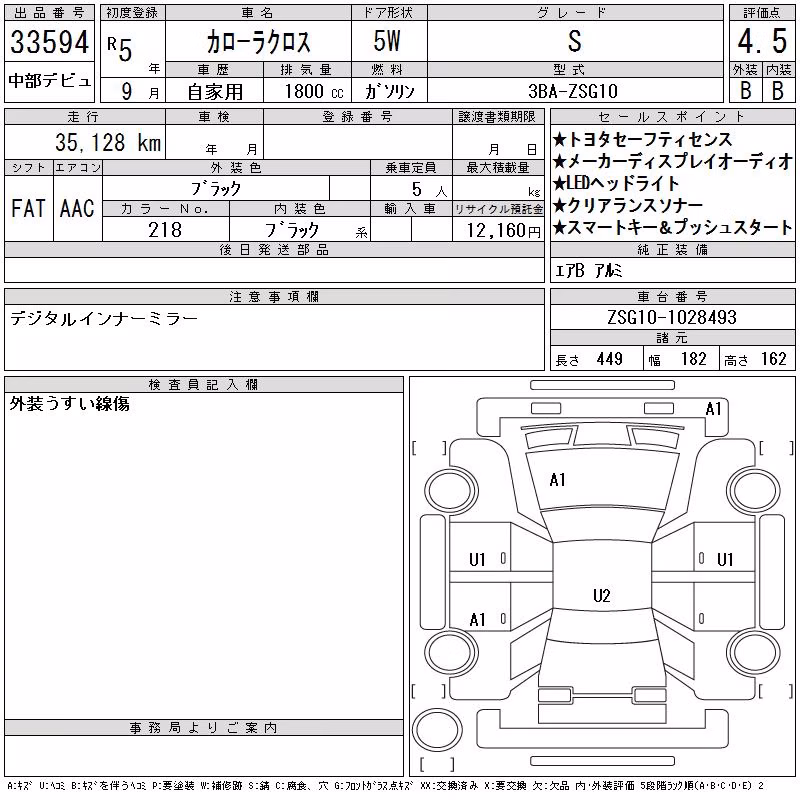The image size is (800, 800).
Task: Click the sales point トヨタセーフティセンス
Action: (x=643, y=139)
